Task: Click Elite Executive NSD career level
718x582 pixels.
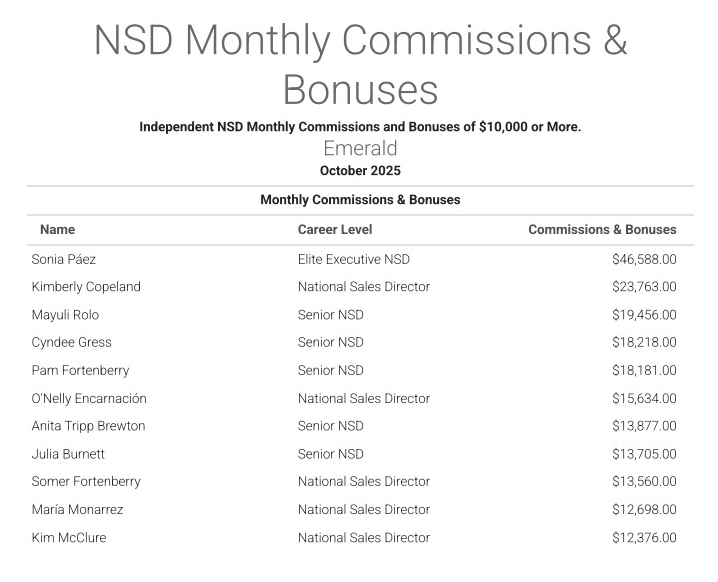Action: coord(353,259)
